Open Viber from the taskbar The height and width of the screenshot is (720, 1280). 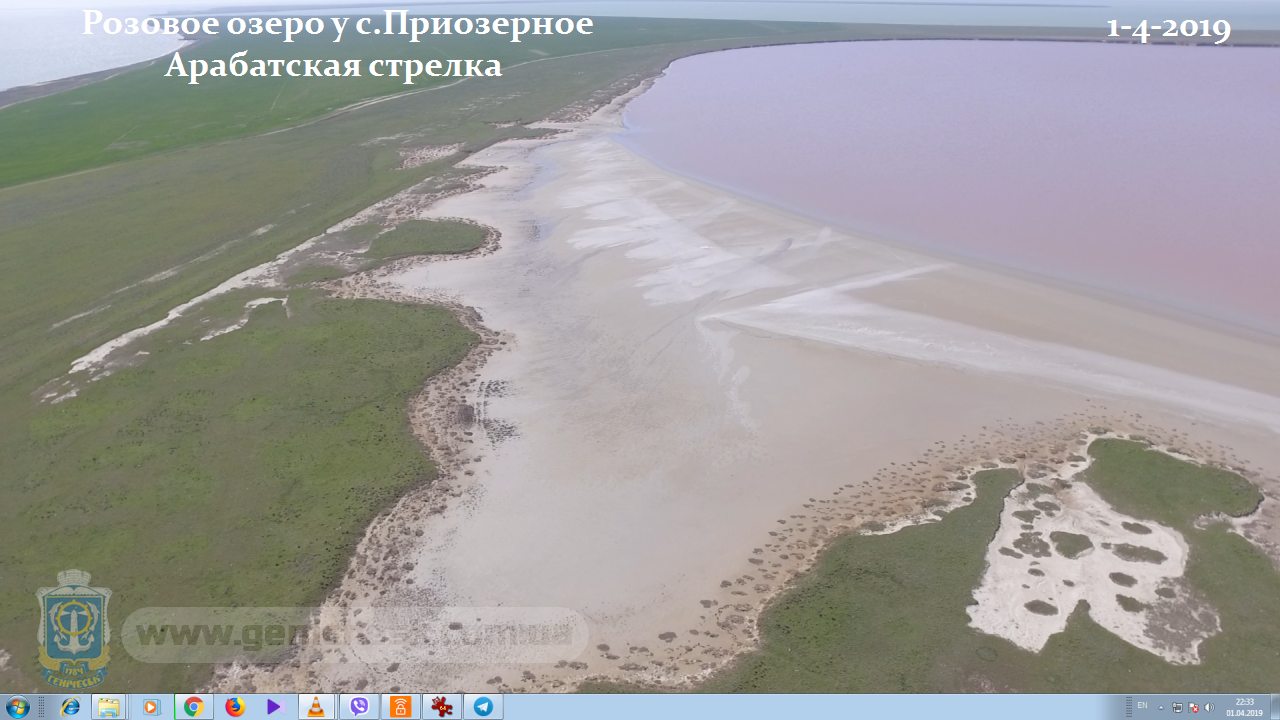coord(358,707)
